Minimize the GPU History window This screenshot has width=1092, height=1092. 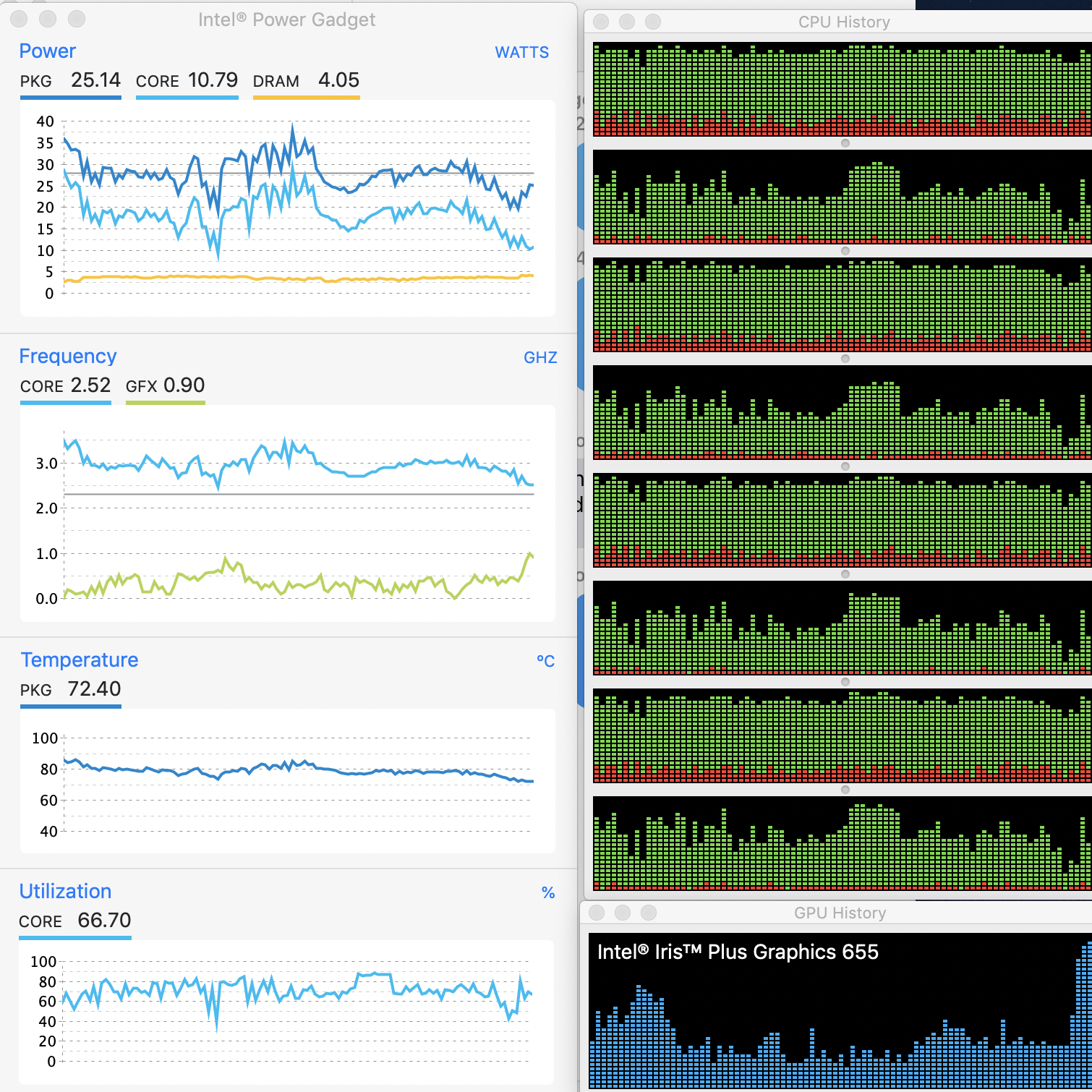click(x=623, y=913)
